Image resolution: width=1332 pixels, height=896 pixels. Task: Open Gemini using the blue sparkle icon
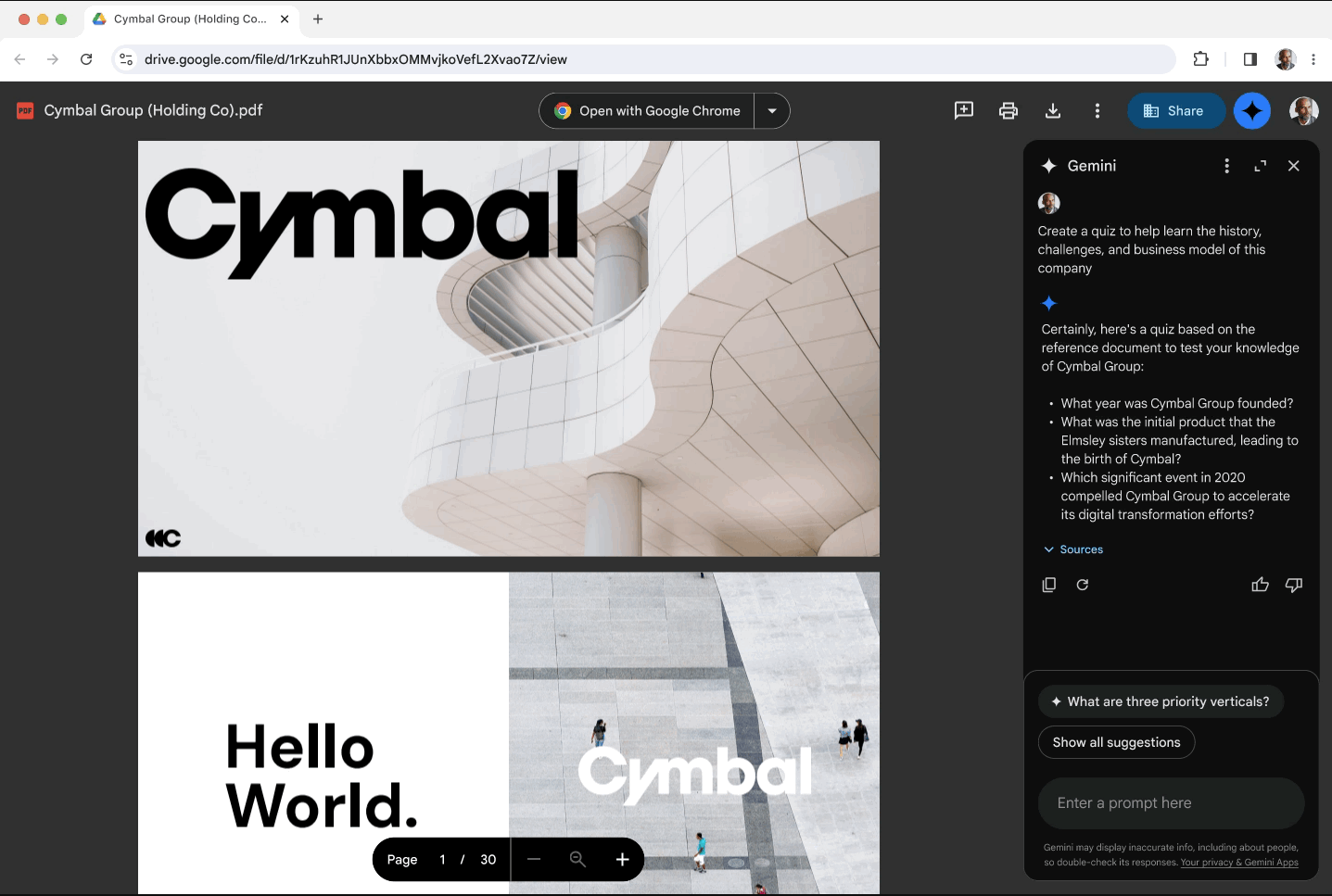click(x=1252, y=110)
